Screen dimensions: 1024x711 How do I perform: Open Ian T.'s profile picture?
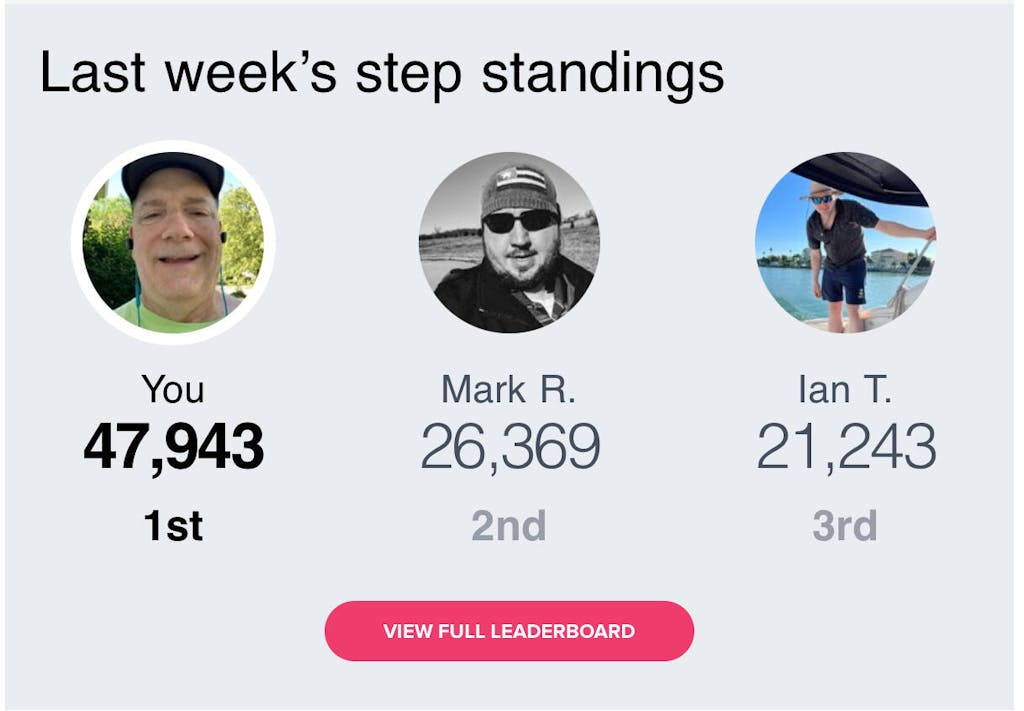845,242
